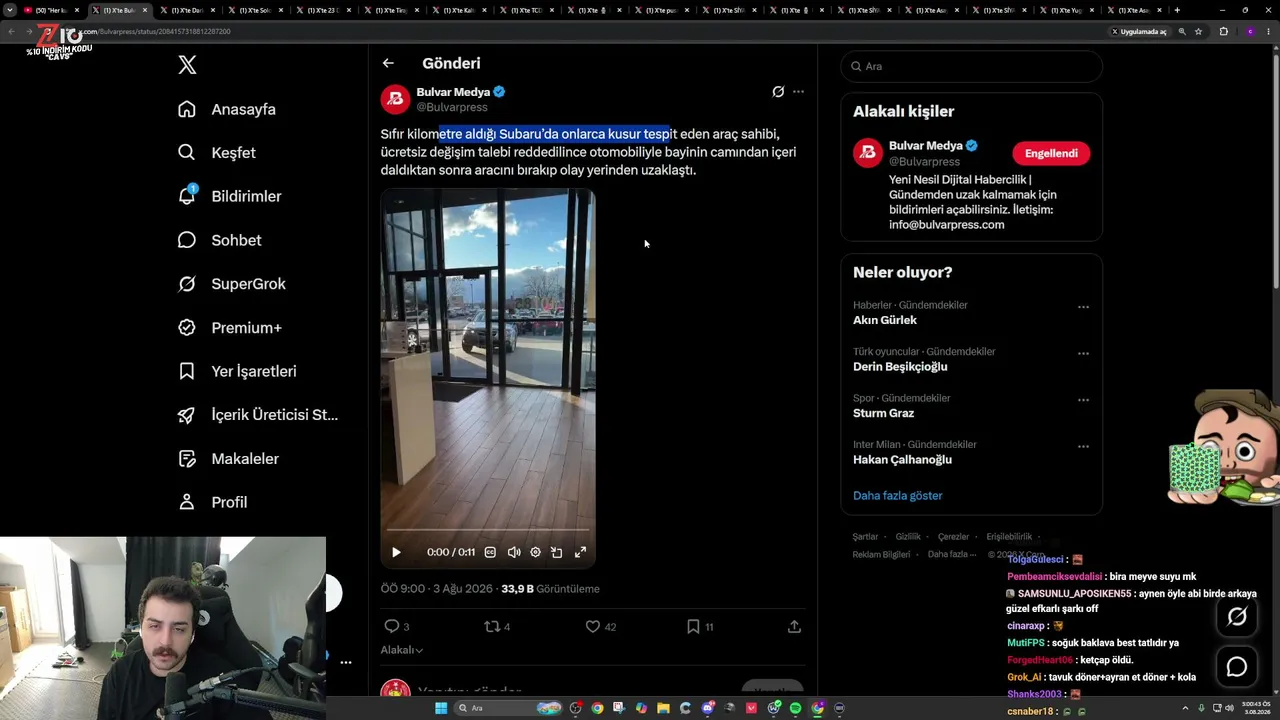The image size is (1280, 720).
Task: Open floating chat message button
Action: click(1237, 666)
